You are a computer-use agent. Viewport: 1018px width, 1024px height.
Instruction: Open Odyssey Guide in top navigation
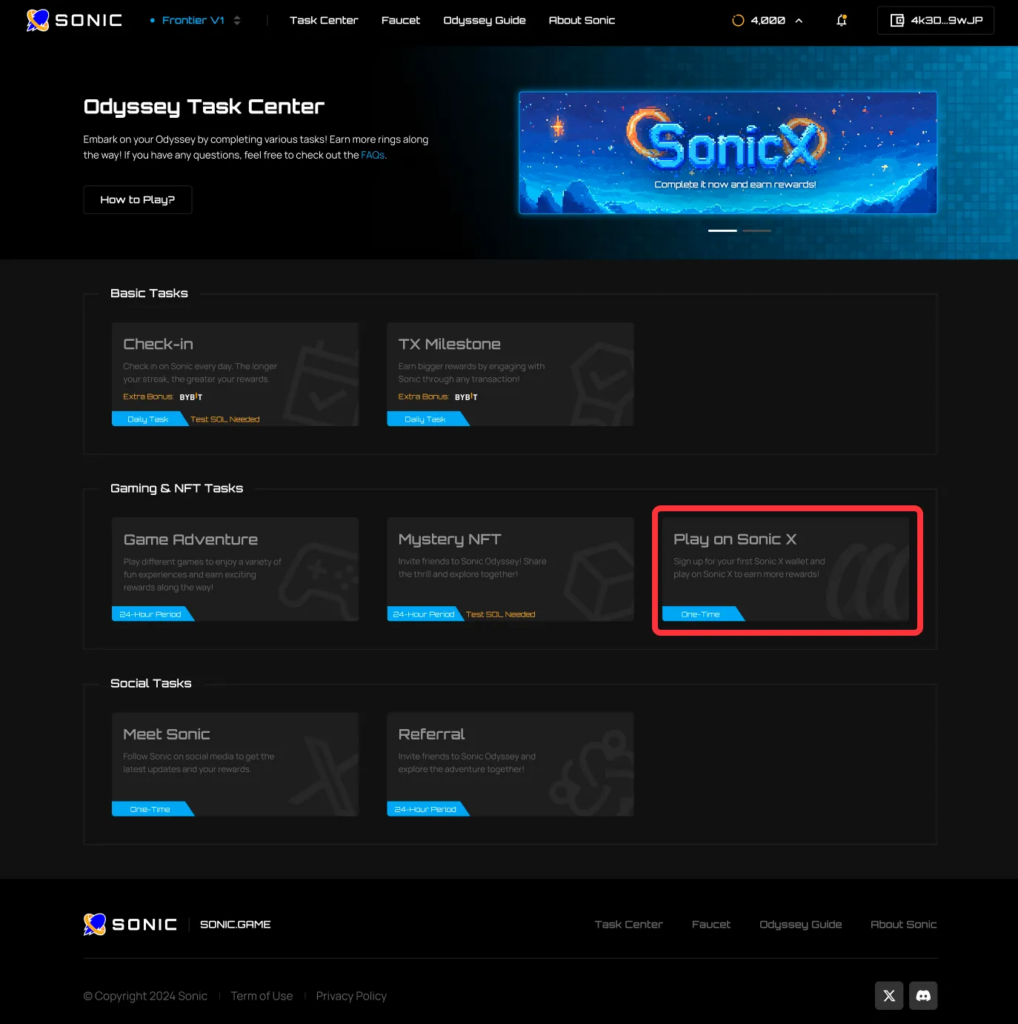click(484, 20)
